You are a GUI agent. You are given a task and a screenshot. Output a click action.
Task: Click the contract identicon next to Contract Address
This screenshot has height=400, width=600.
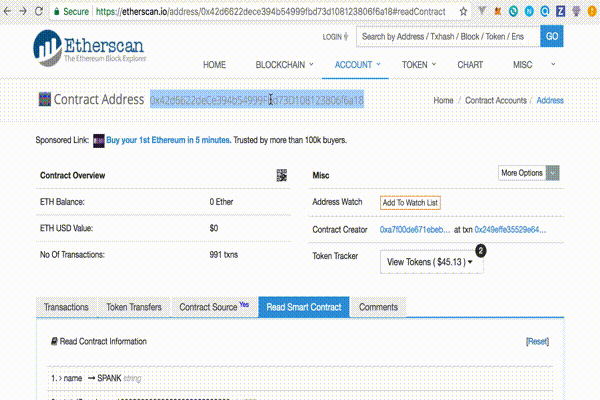pyautogui.click(x=45, y=100)
